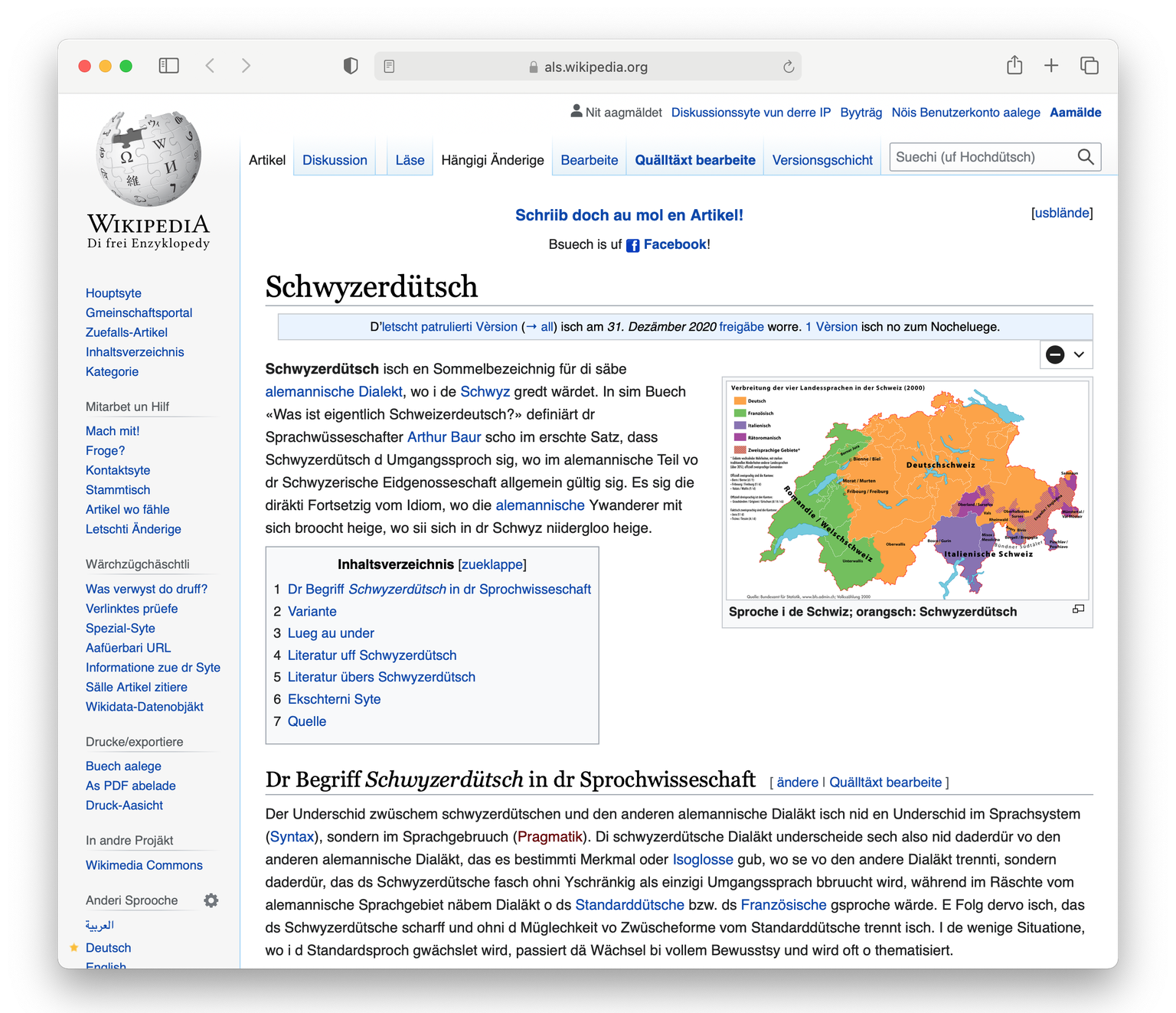The width and height of the screenshot is (1176, 1013).
Task: Switch to the Diskussion tab
Action: click(335, 160)
